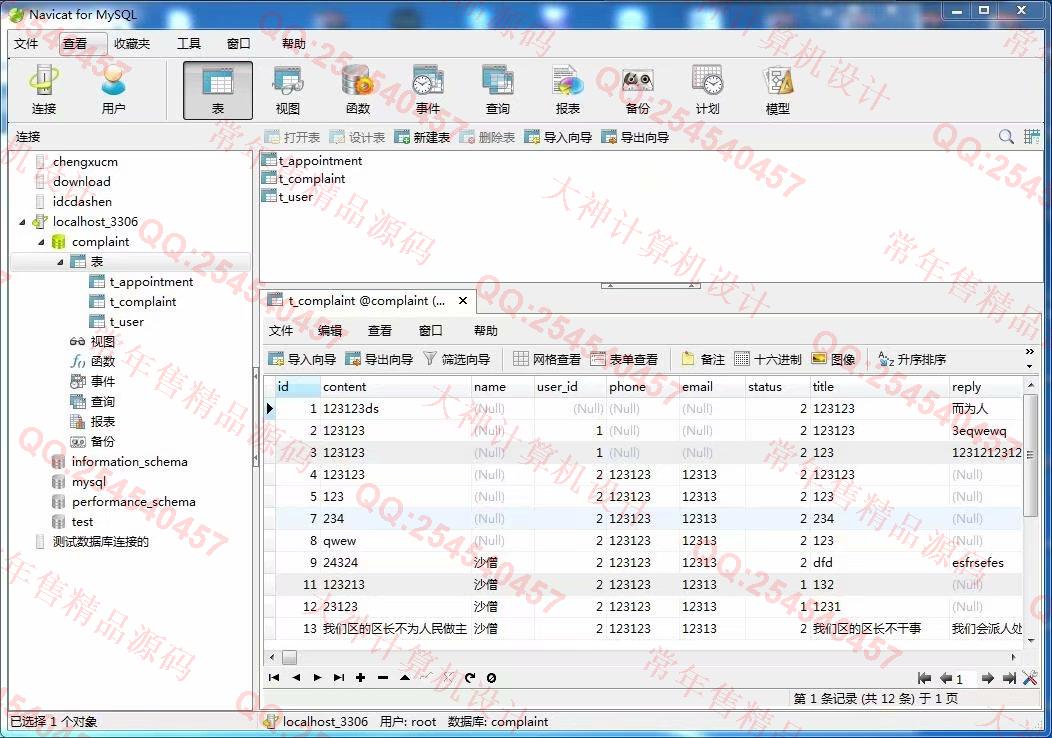Open the 编辑 (Edit) menu in table window

(329, 330)
